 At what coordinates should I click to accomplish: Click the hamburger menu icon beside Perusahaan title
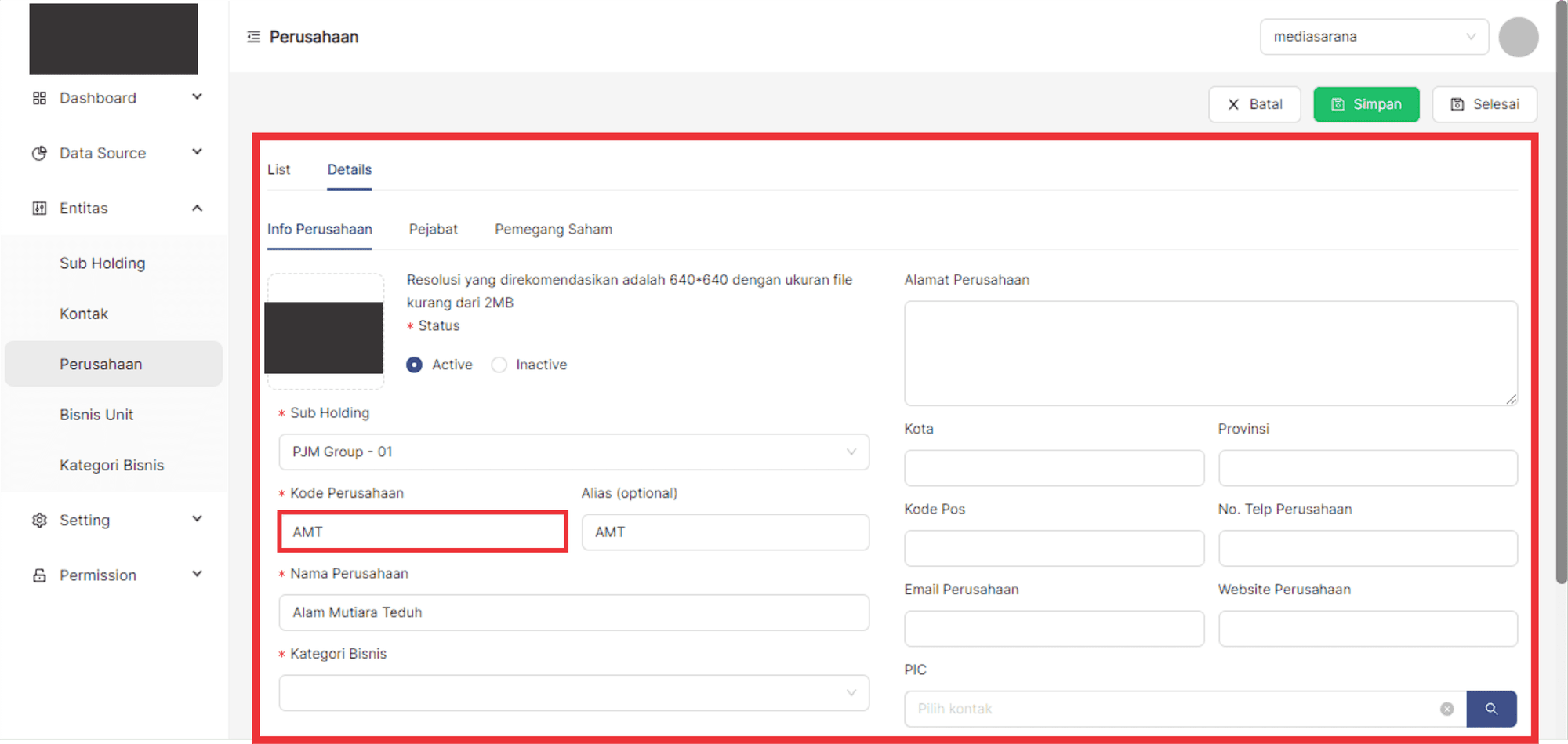(253, 37)
